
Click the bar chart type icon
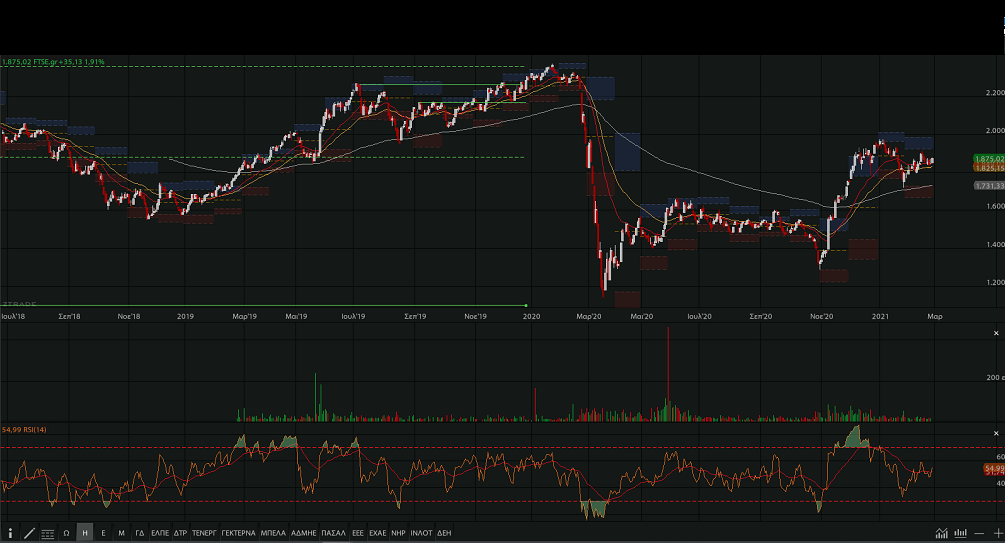coord(960,533)
